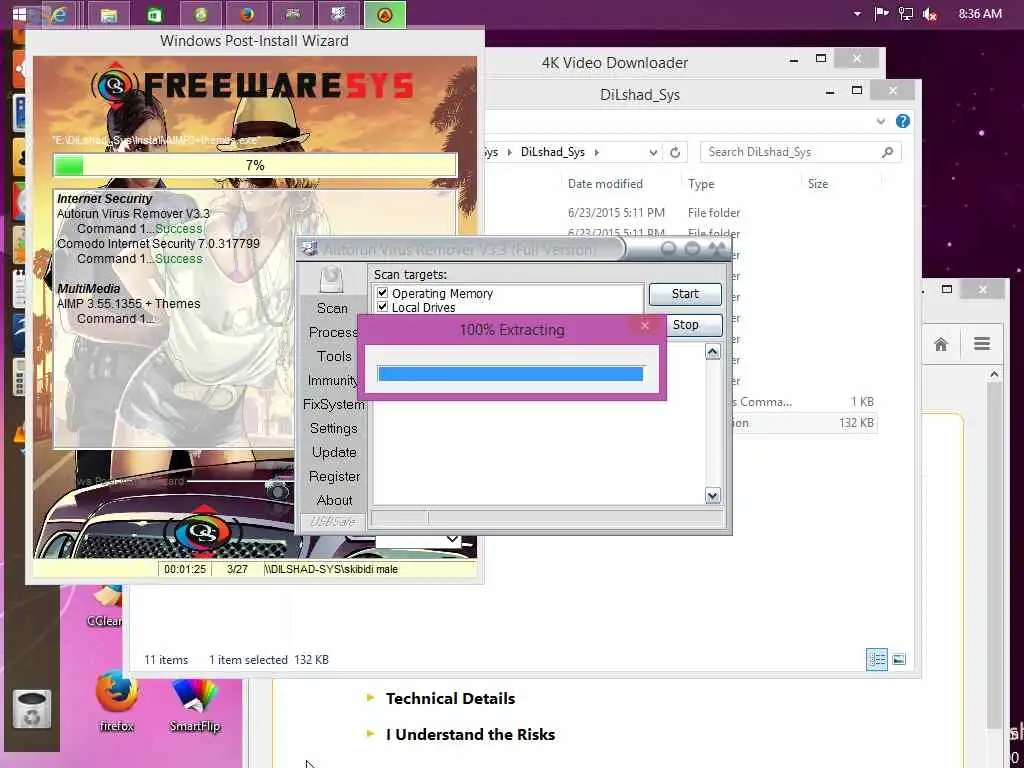Image resolution: width=1024 pixels, height=768 pixels.
Task: Click the Search DiLshad_Sys field
Action: [x=801, y=152]
